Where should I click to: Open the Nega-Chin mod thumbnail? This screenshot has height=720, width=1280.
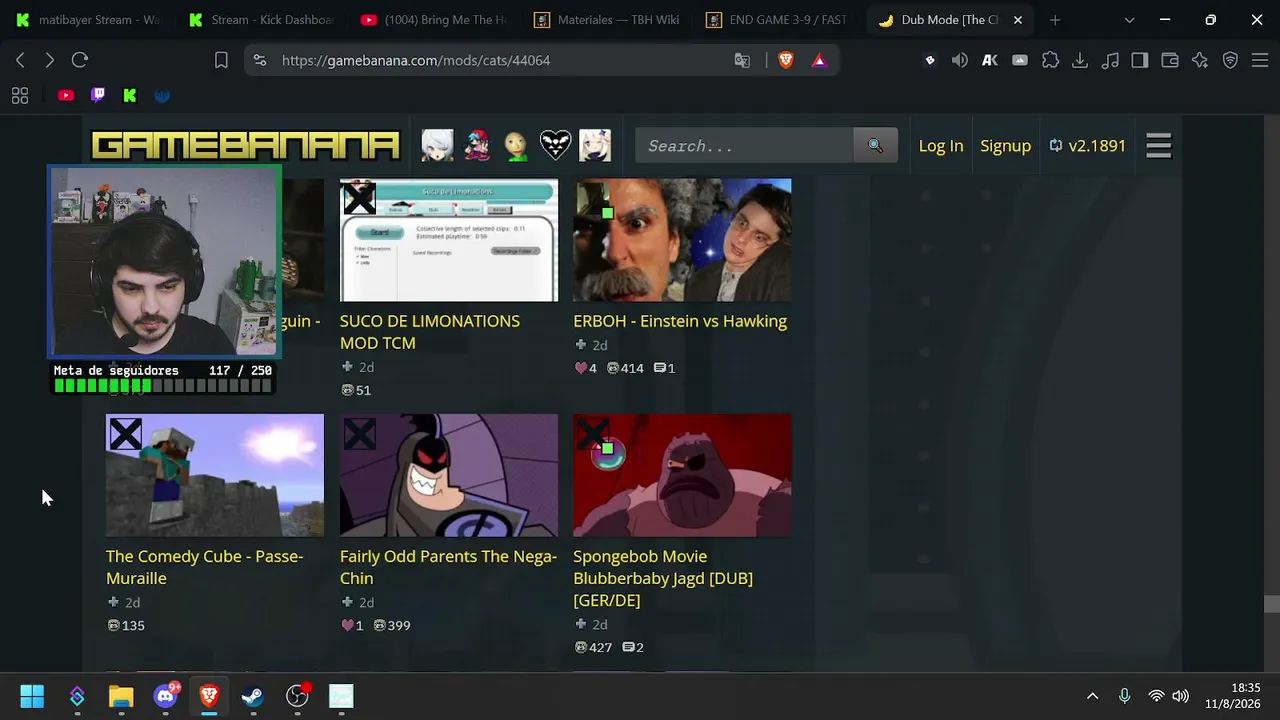[449, 475]
